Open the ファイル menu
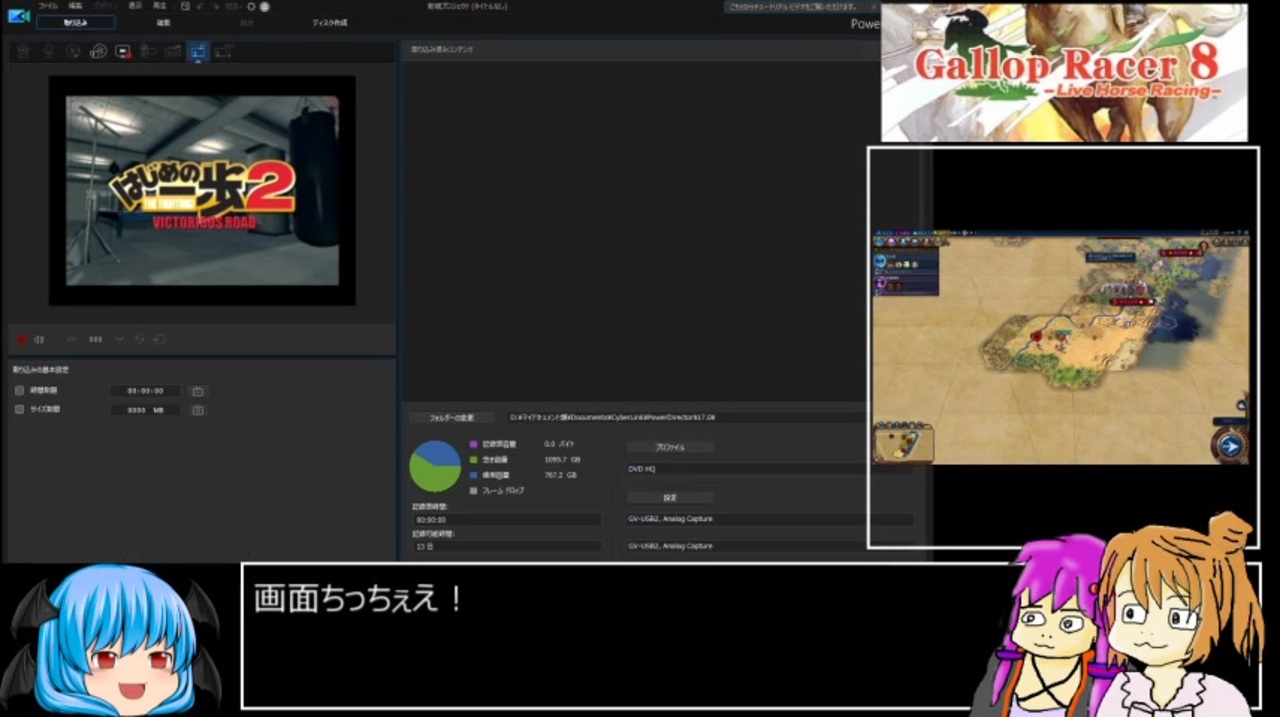This screenshot has width=1280, height=717. pos(48,6)
